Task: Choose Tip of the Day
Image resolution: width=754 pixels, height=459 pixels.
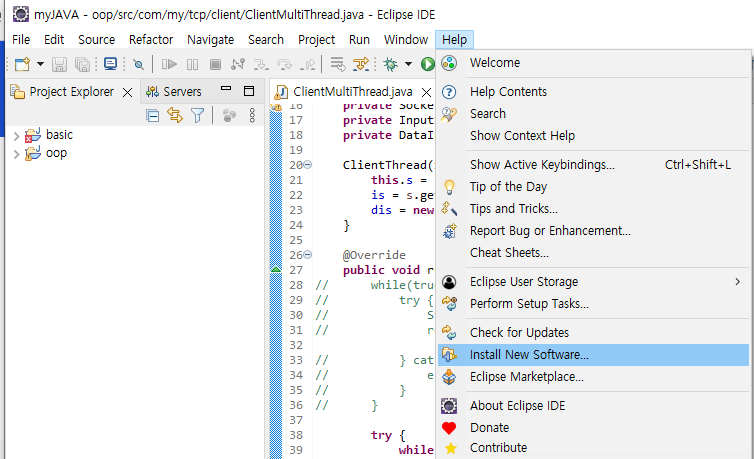Action: click(x=593, y=186)
